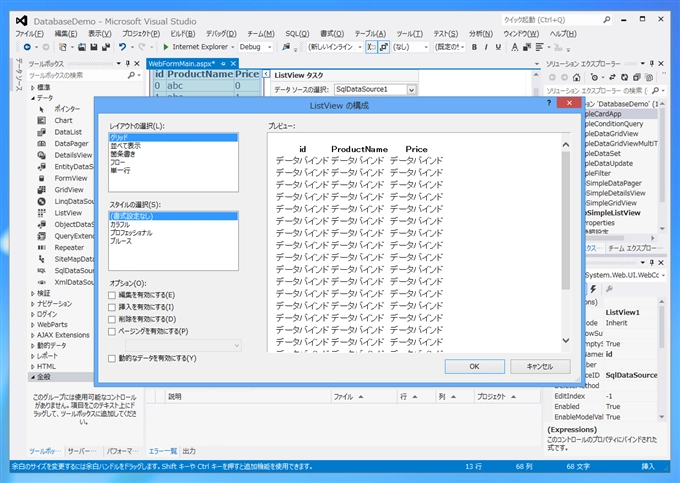Click the Save All icon in toolbar
680x483 pixels.
point(105,47)
